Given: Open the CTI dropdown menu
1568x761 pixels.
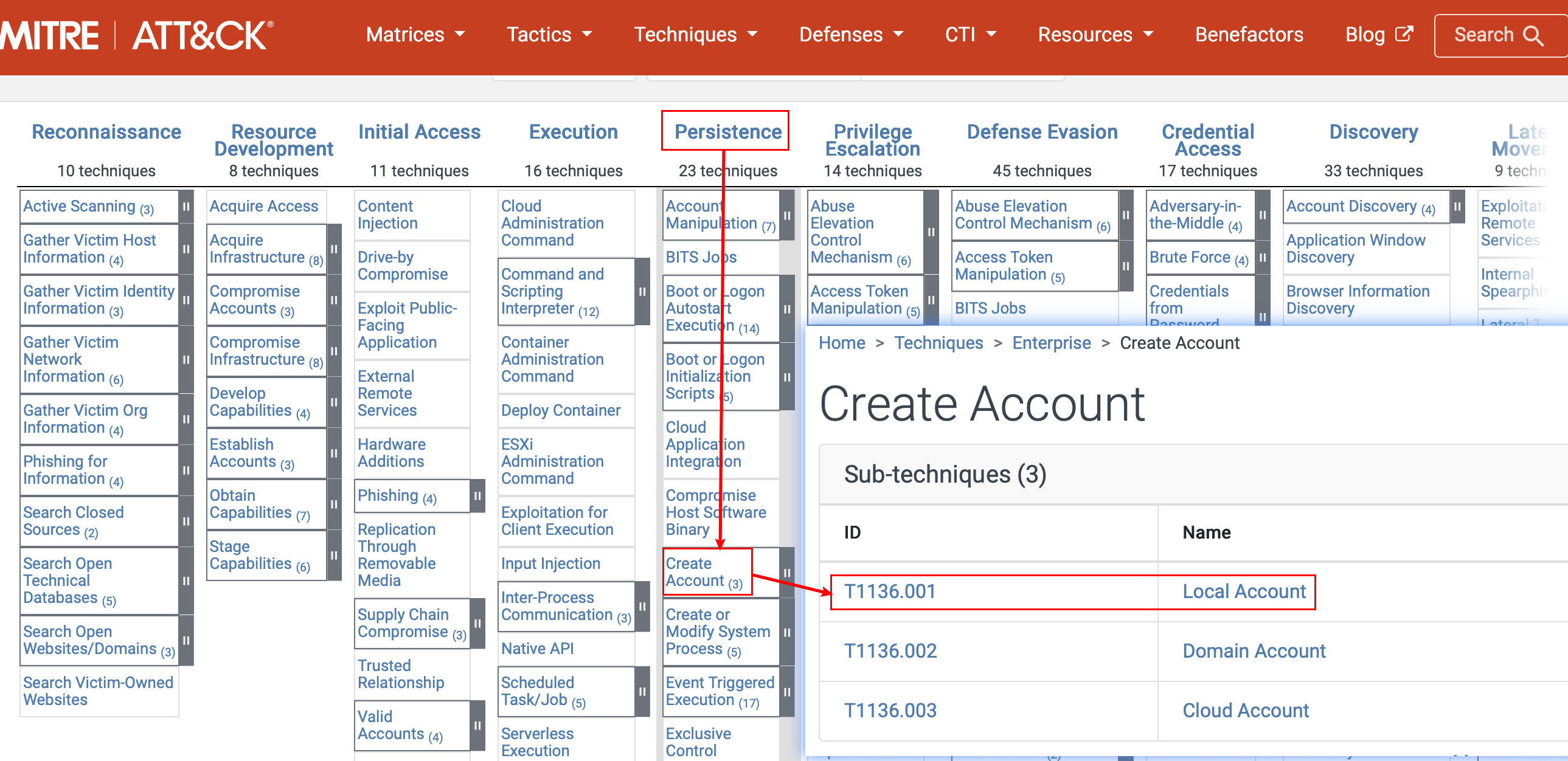Looking at the screenshot, I should (x=970, y=35).
